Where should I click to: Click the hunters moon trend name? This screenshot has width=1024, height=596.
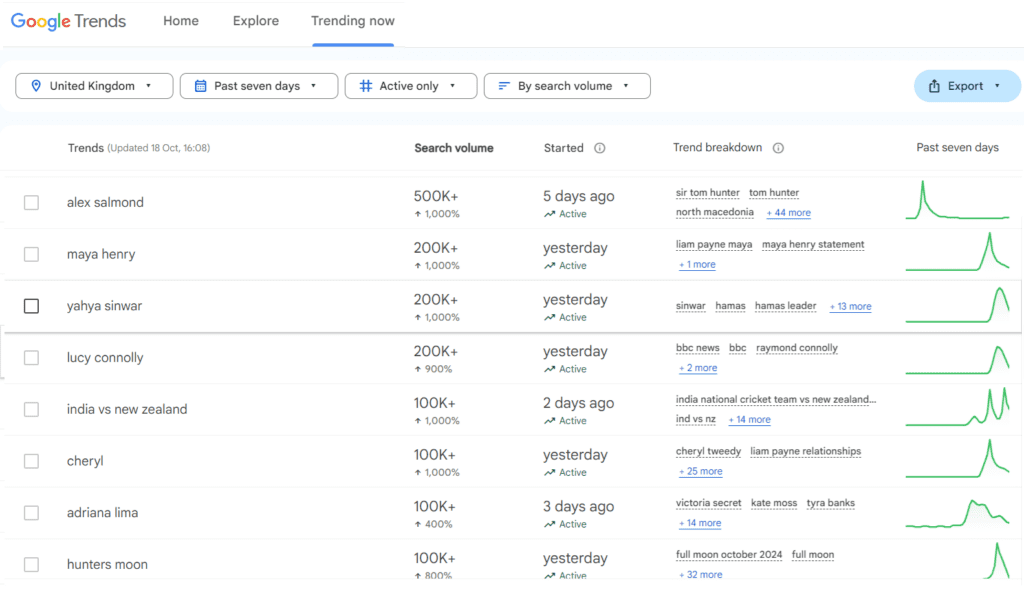click(x=107, y=564)
